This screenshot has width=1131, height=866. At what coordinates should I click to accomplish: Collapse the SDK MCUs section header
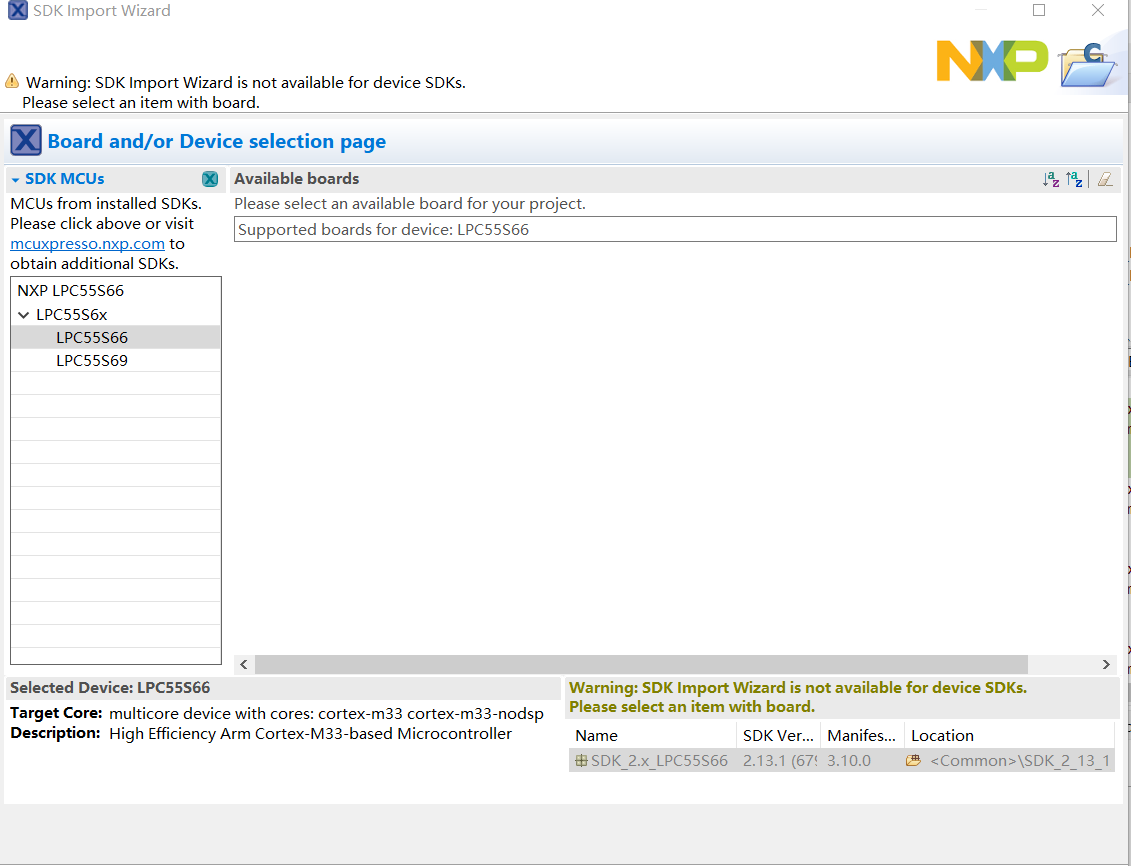[14, 178]
